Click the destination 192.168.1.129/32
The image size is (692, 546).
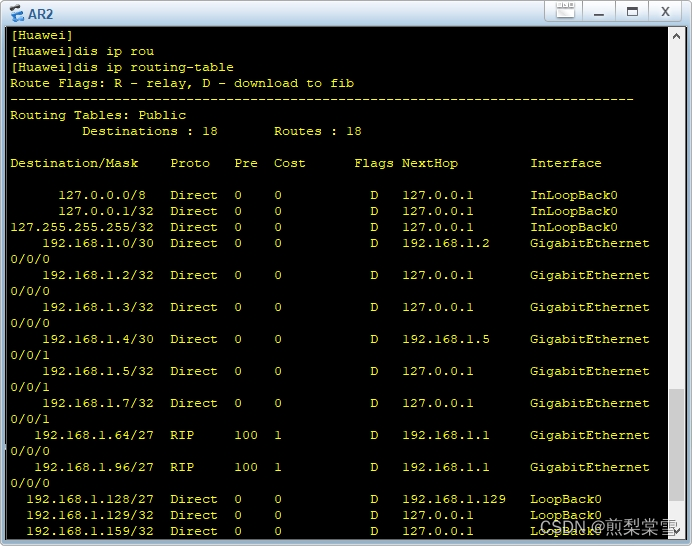(90, 515)
